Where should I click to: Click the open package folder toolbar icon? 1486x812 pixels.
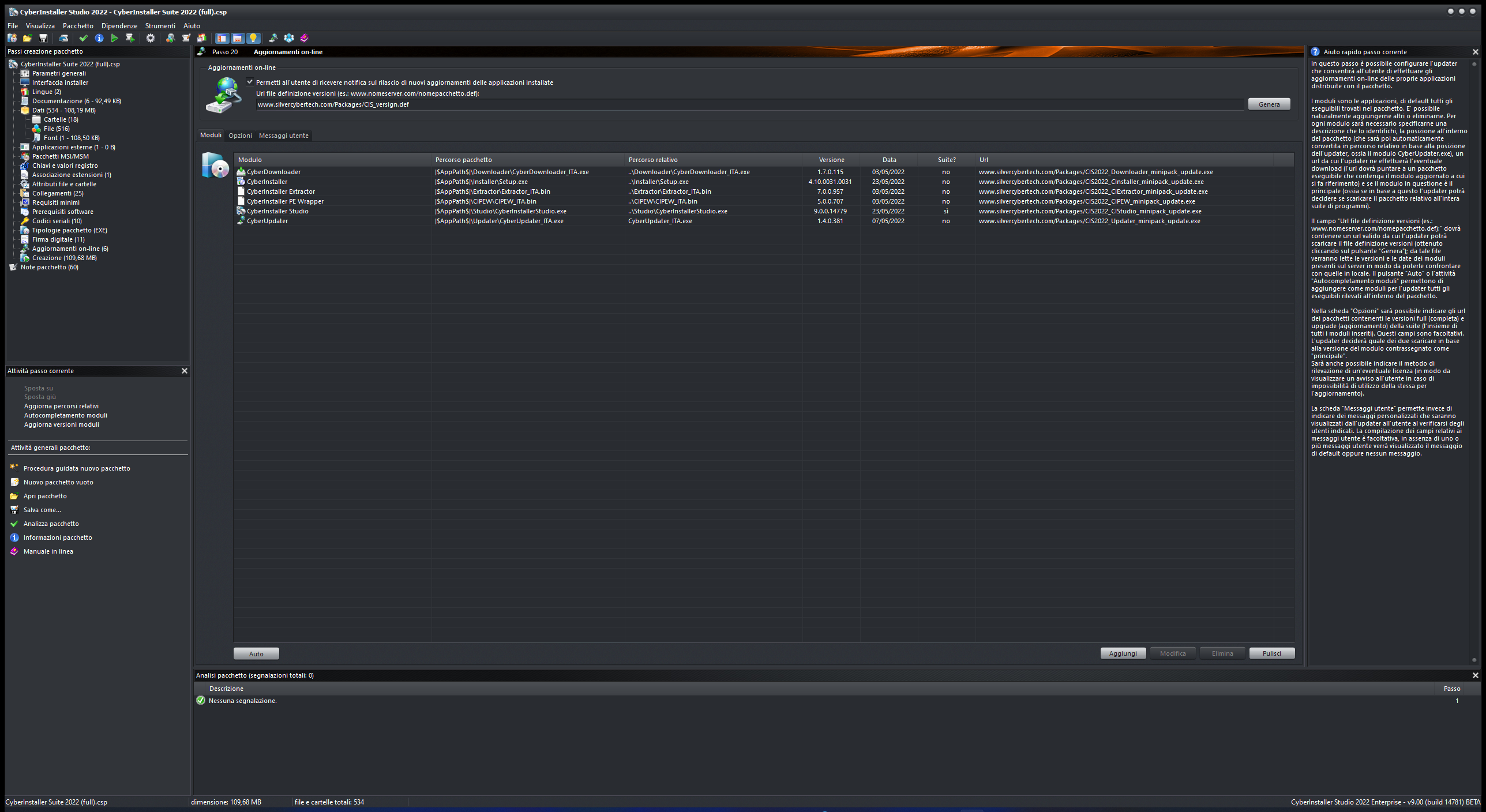(x=27, y=38)
